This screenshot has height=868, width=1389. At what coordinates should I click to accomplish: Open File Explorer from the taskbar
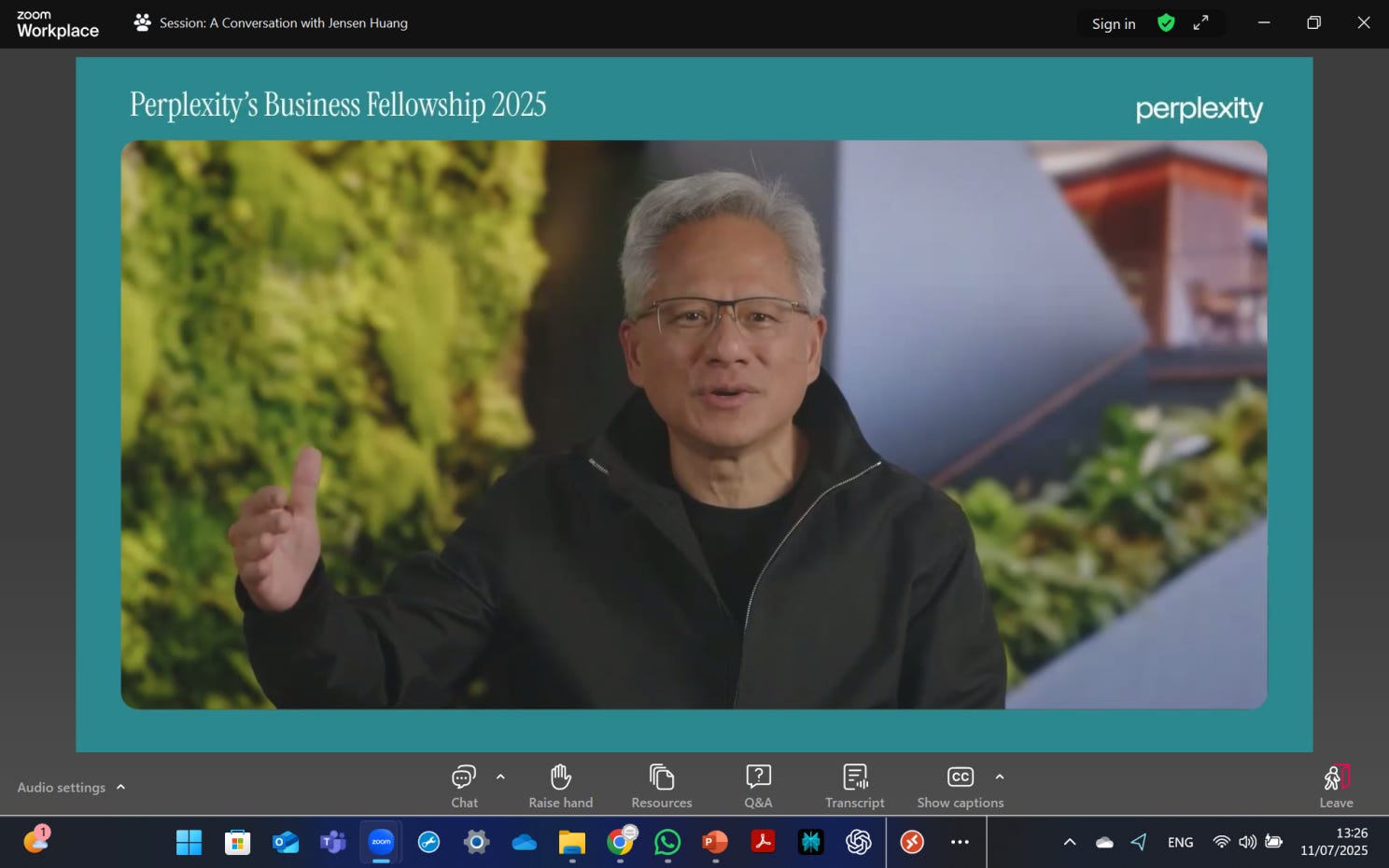571,843
